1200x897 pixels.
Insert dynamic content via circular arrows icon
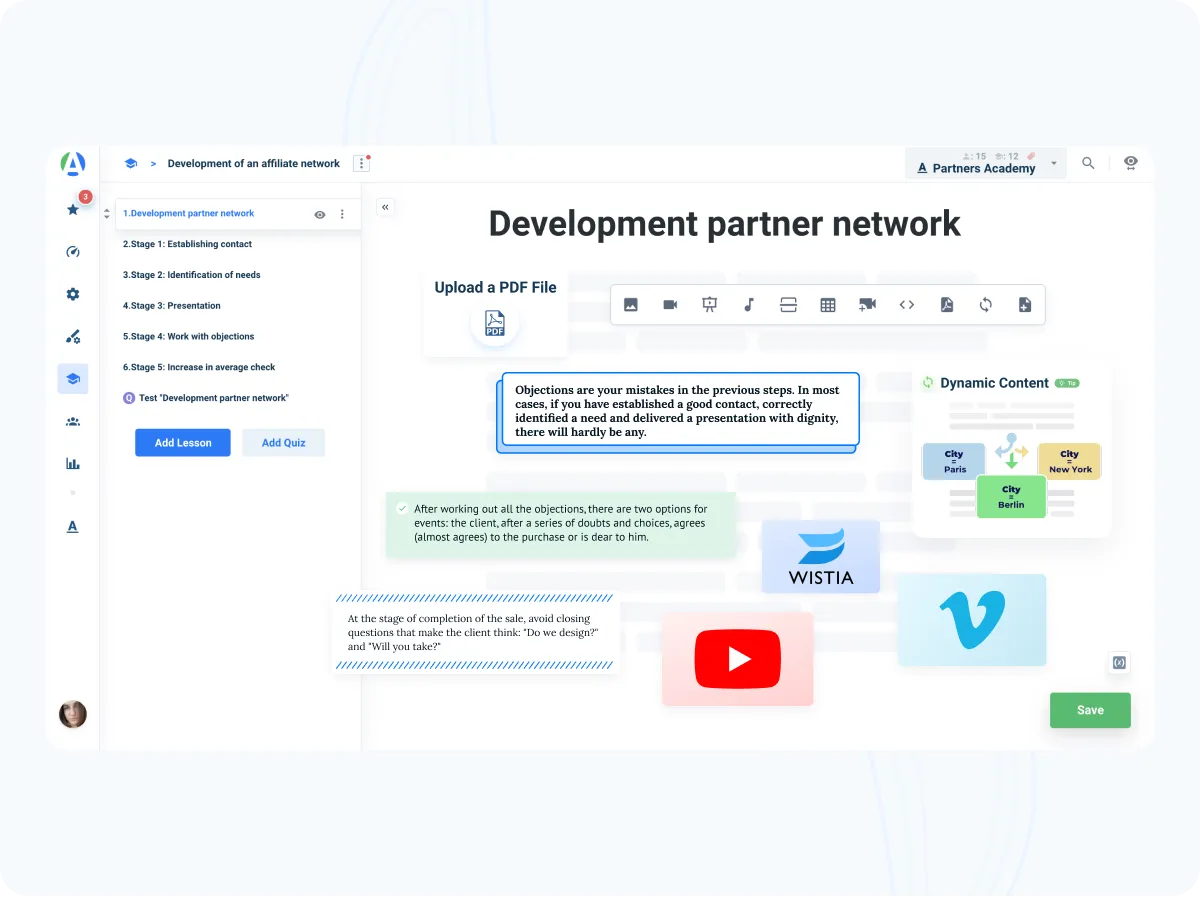[x=986, y=305]
